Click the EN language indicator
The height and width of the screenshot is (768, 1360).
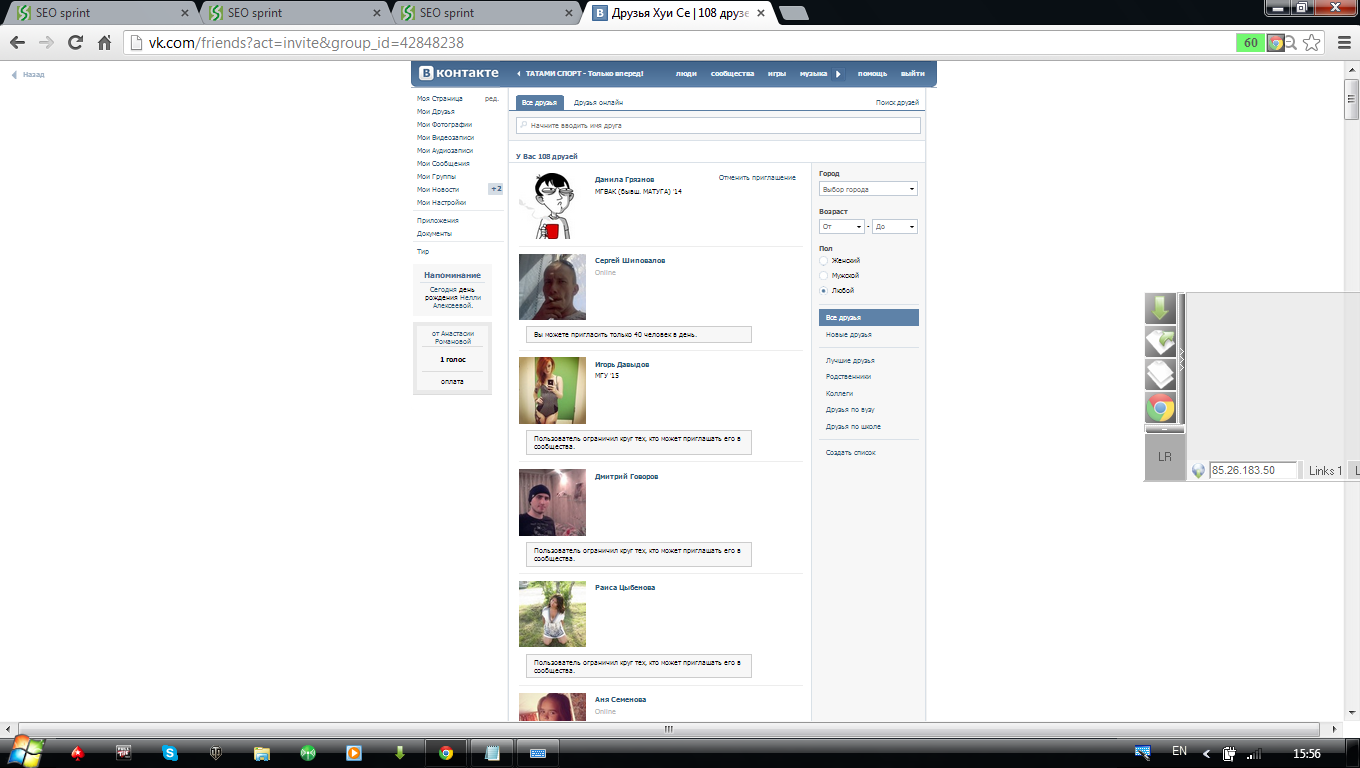tap(1179, 751)
